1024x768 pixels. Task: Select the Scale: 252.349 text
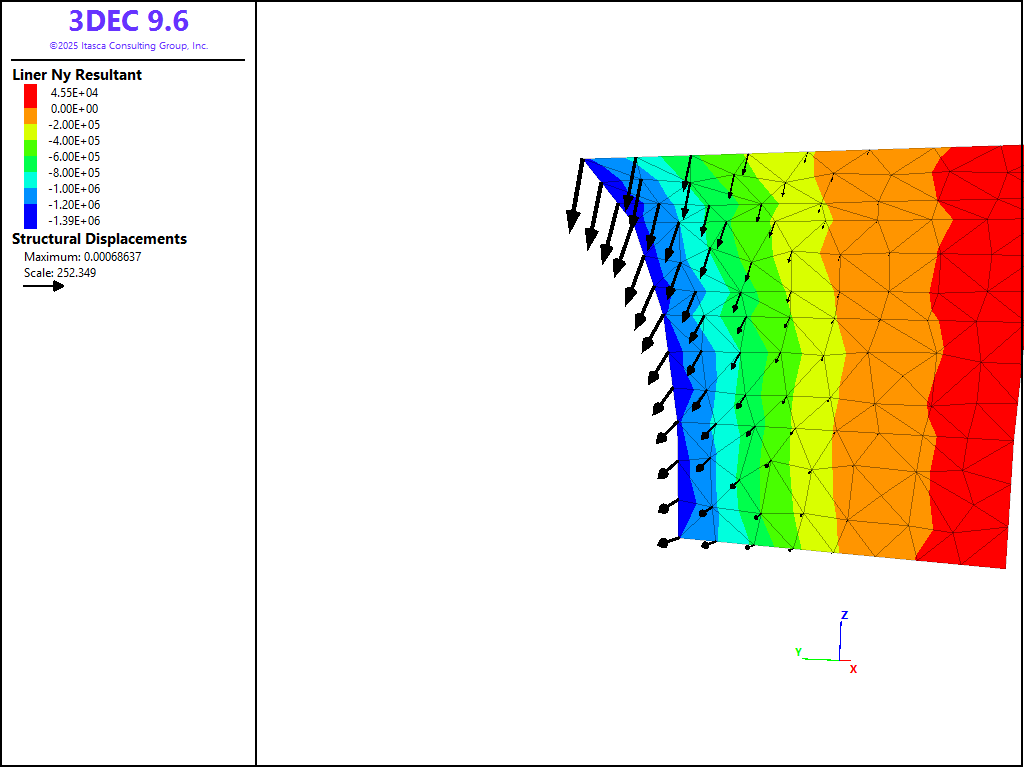(x=60, y=273)
